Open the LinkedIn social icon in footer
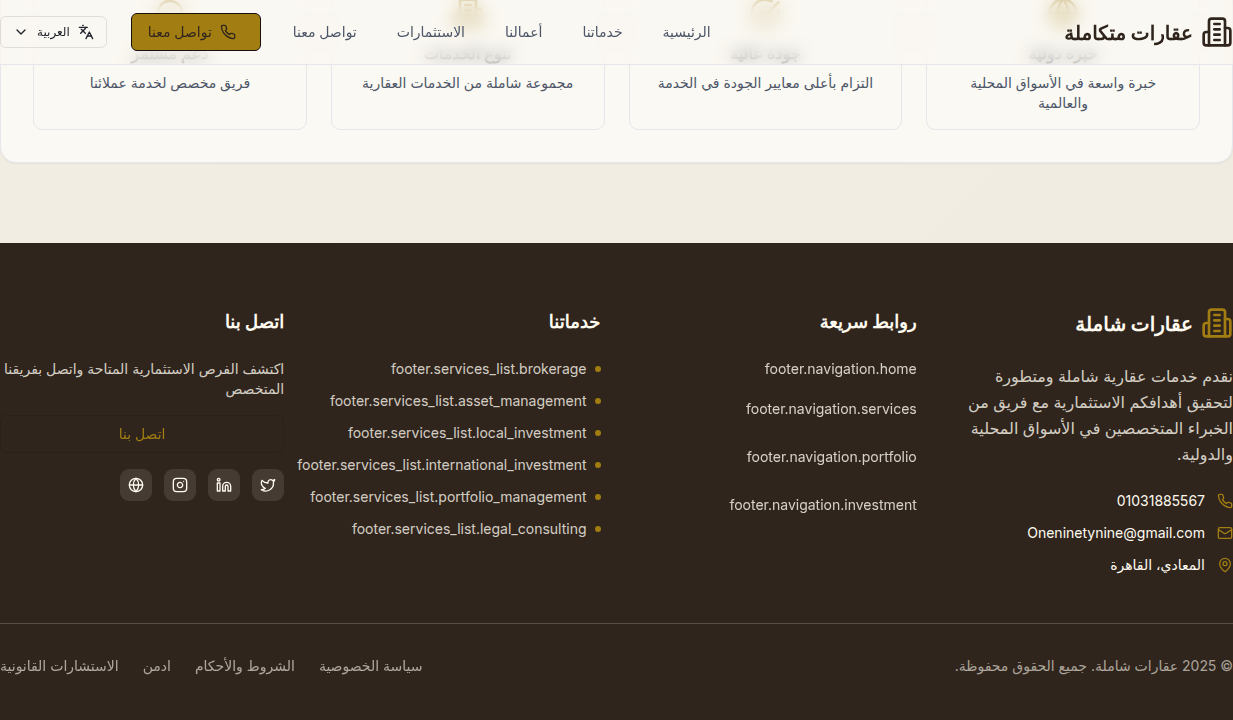This screenshot has width=1233, height=720. tap(224, 485)
